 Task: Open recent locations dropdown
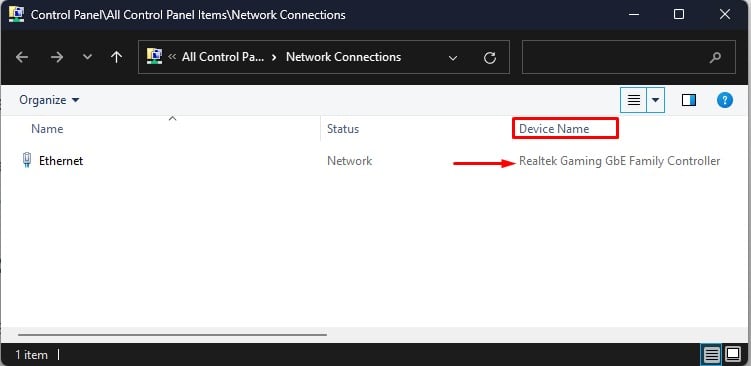(87, 57)
